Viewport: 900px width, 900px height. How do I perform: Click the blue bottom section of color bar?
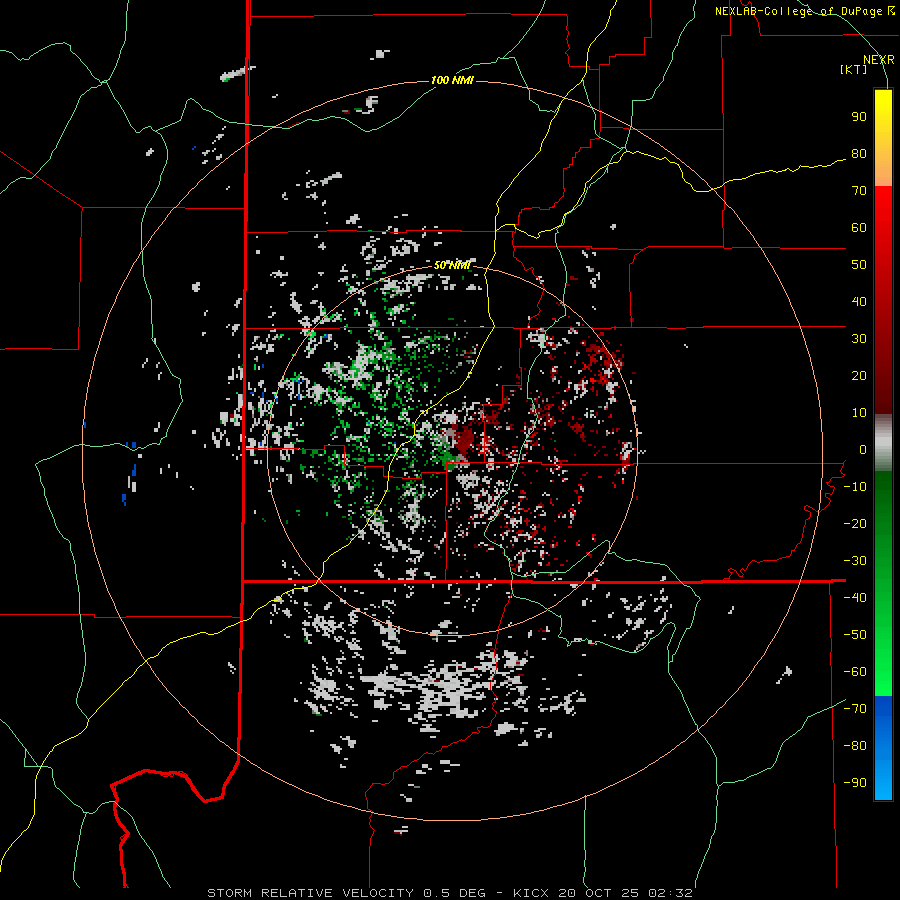[883, 748]
